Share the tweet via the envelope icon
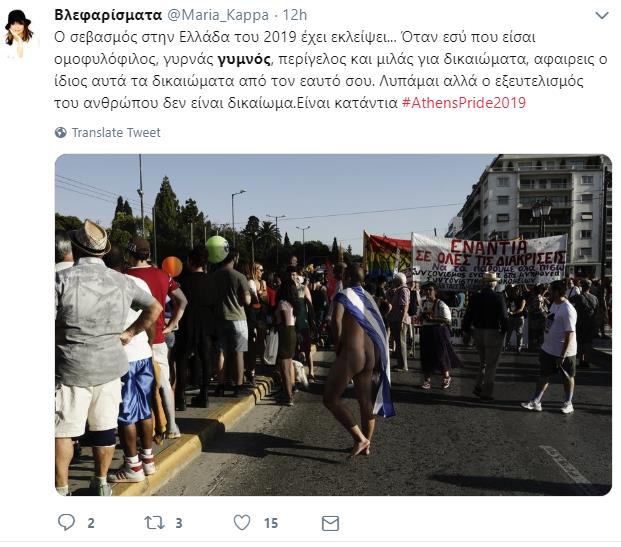621x547 pixels. click(330, 523)
